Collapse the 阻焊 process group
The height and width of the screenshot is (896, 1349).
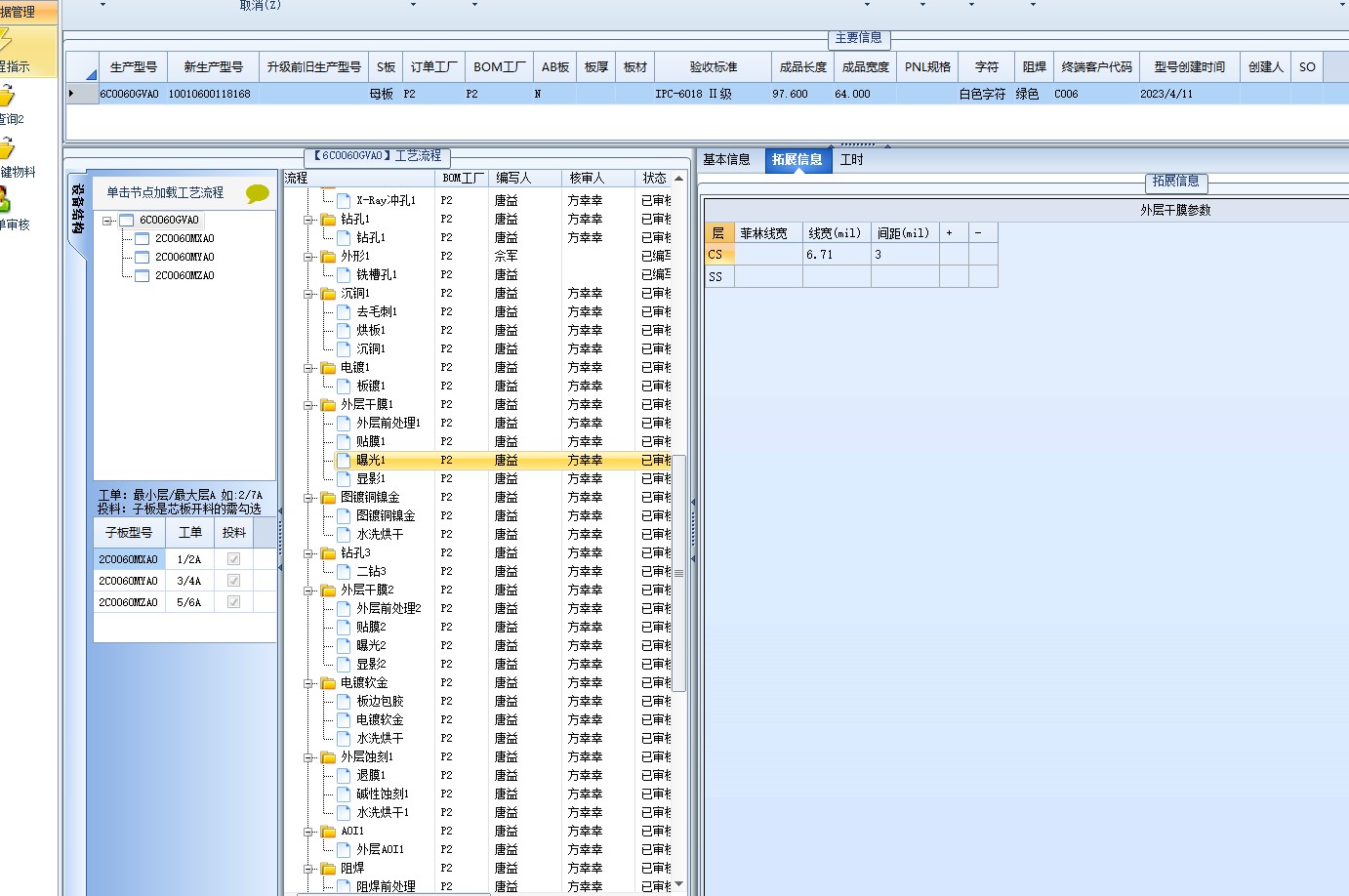308,869
